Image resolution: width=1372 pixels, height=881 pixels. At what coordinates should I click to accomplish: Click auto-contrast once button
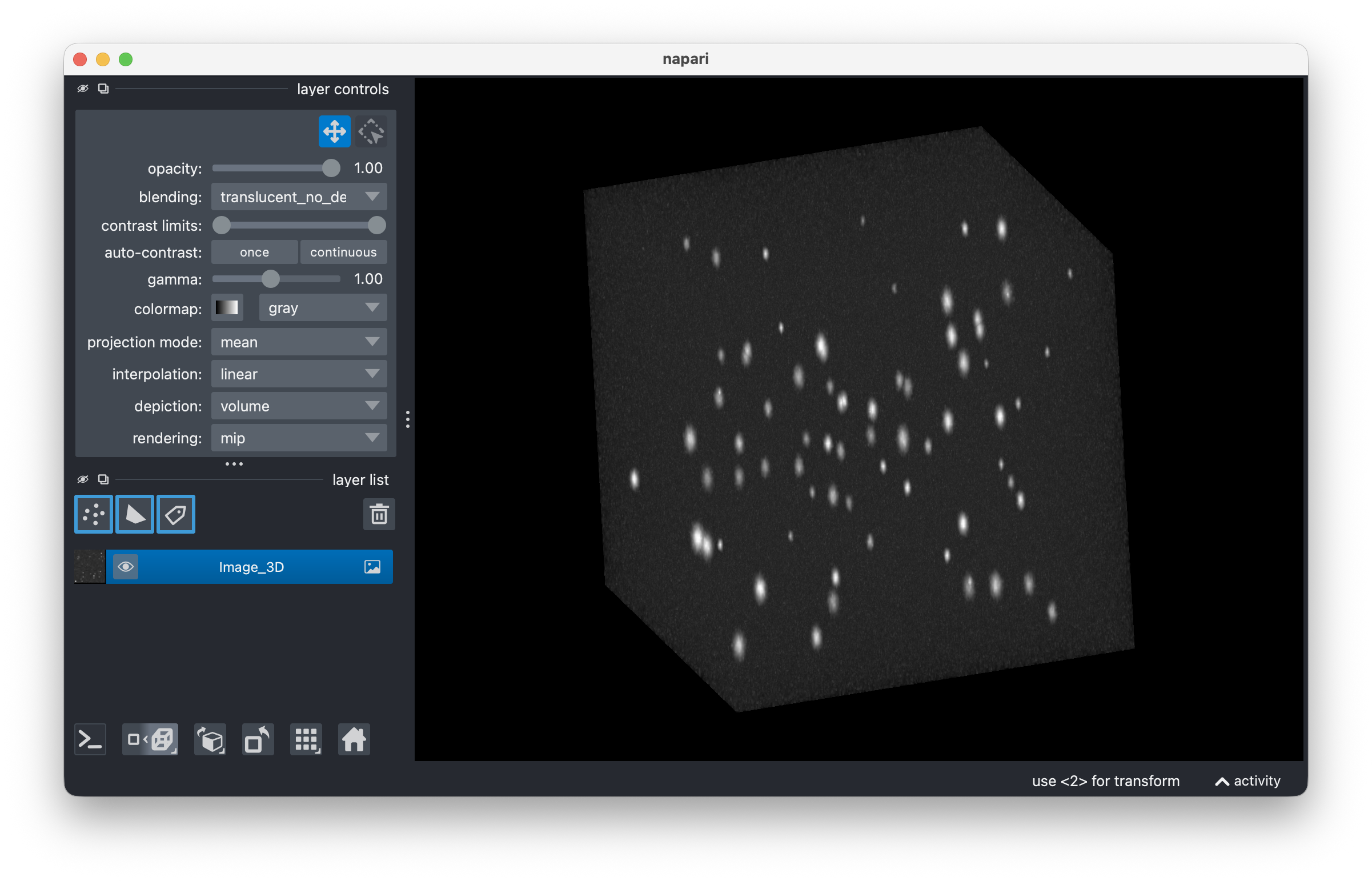click(255, 253)
